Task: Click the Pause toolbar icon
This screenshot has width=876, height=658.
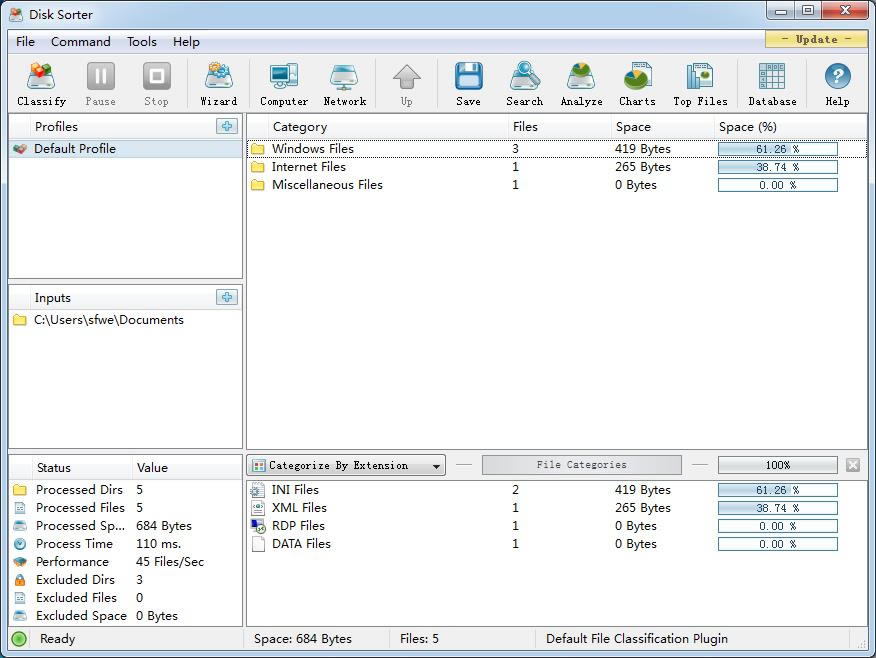Action: [101, 84]
